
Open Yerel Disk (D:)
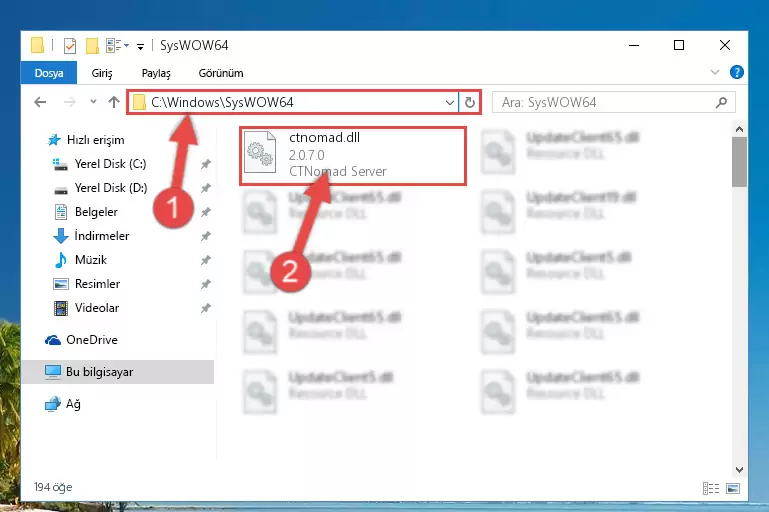coord(101,188)
